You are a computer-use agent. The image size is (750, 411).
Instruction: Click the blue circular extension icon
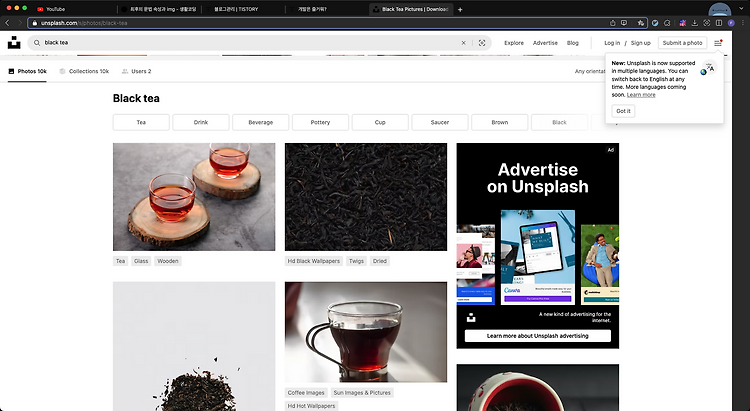click(x=655, y=22)
